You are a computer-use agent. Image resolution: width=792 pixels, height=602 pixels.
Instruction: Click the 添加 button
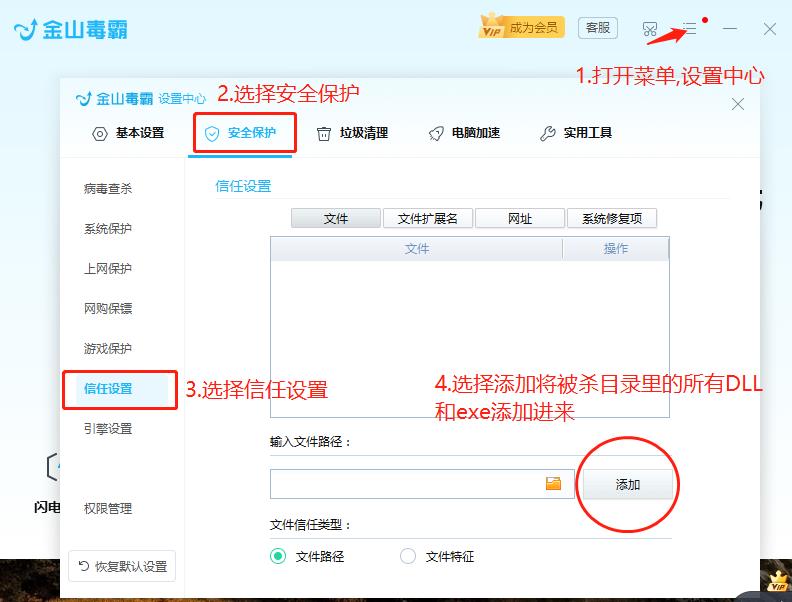click(628, 484)
